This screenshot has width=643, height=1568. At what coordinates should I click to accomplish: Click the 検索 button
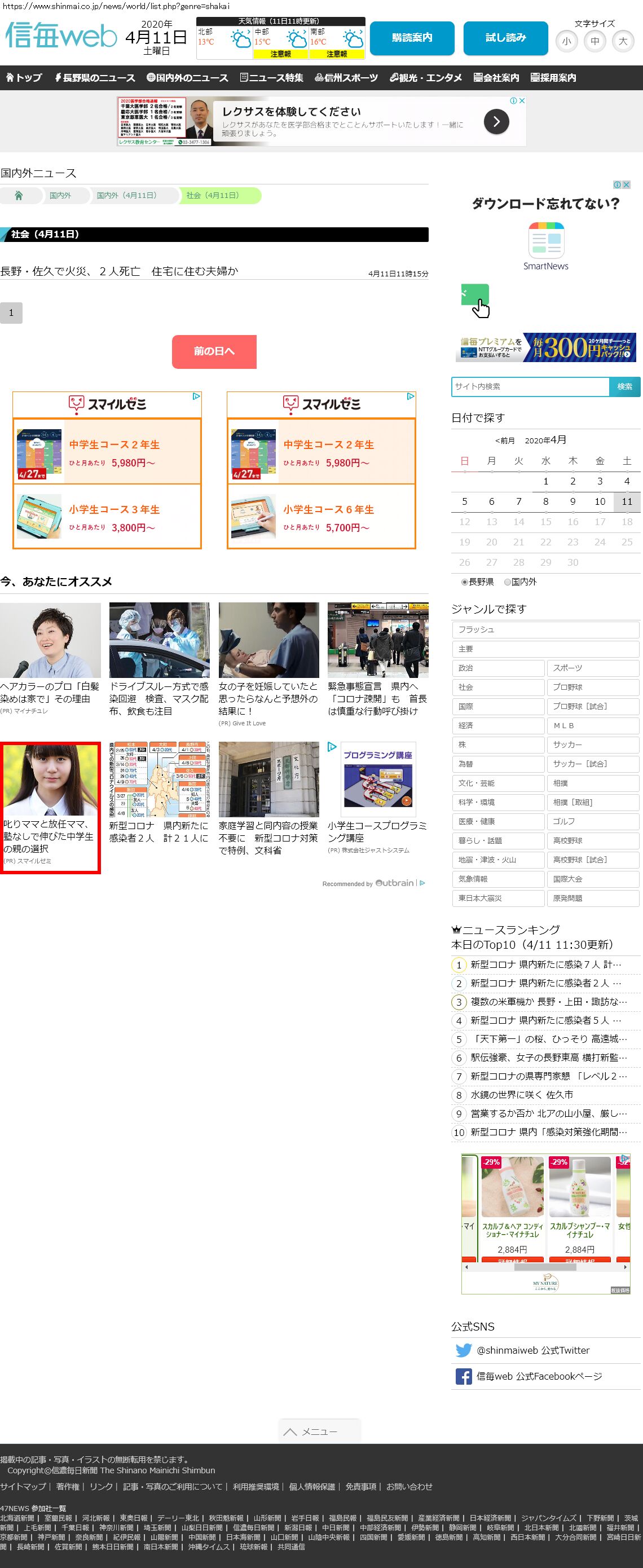625,386
